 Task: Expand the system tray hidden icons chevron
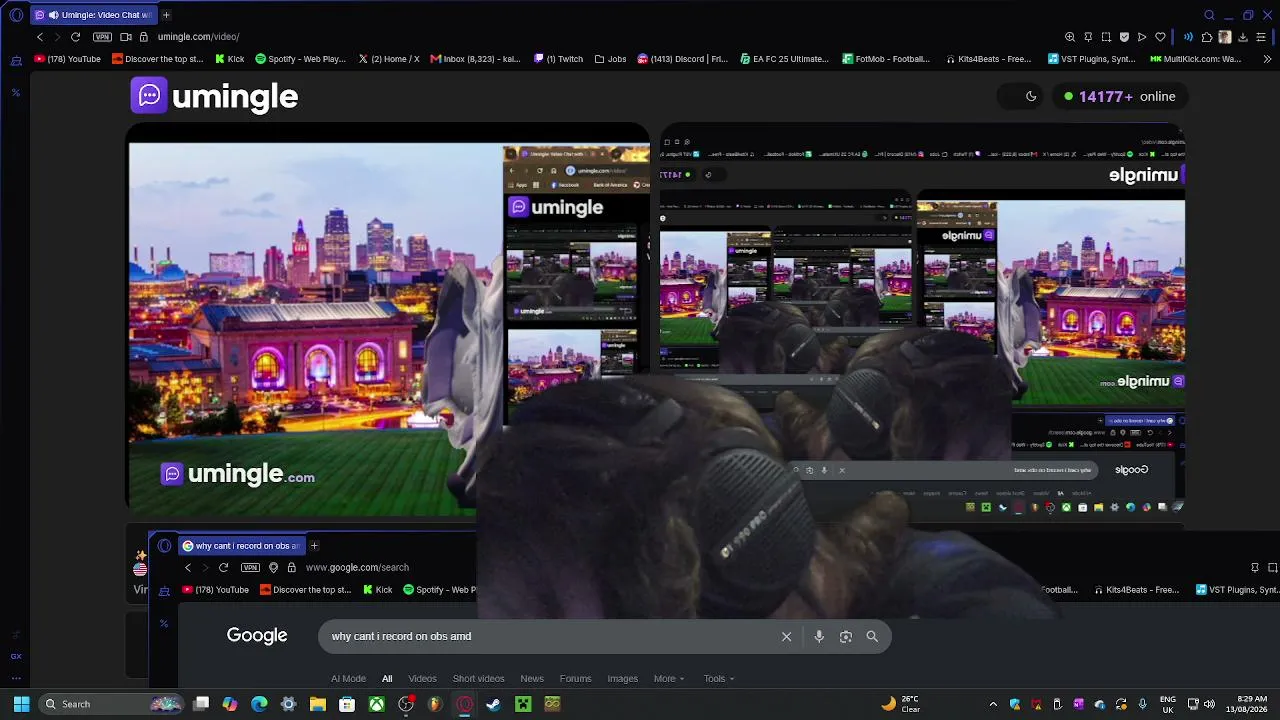click(x=993, y=704)
